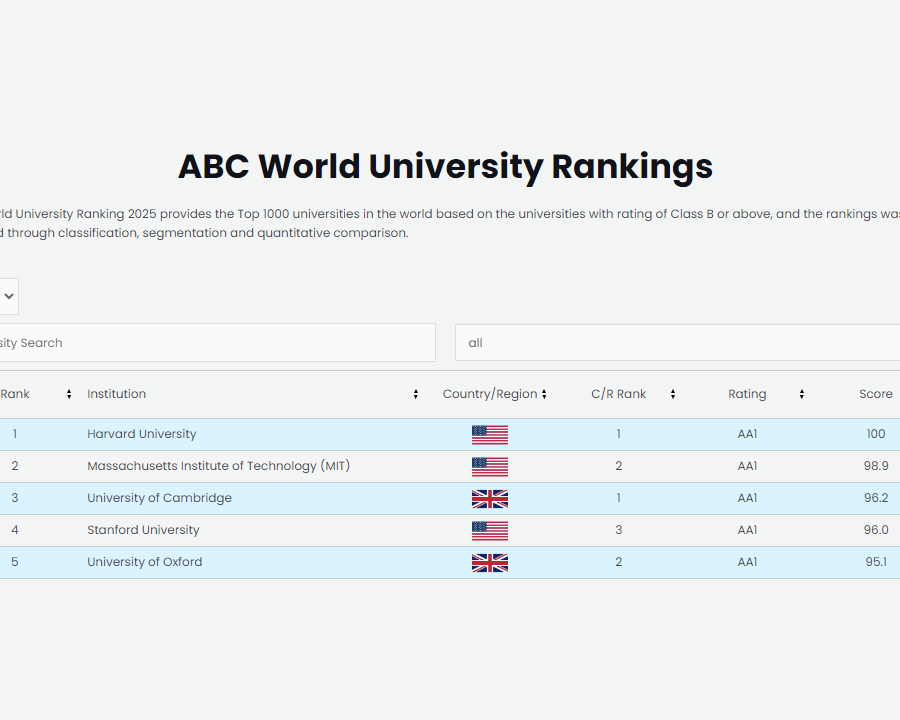This screenshot has width=900, height=720.
Task: Click rank number 2 in MIT row
Action: (15, 466)
